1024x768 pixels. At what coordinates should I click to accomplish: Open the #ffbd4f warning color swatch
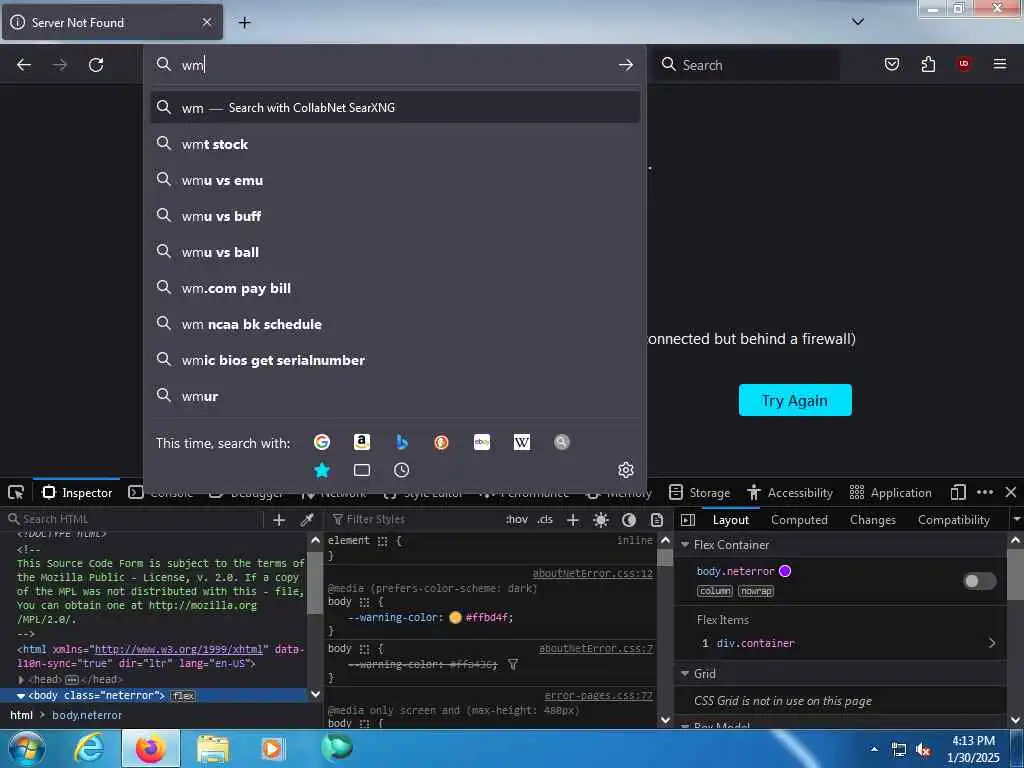[x=455, y=617]
